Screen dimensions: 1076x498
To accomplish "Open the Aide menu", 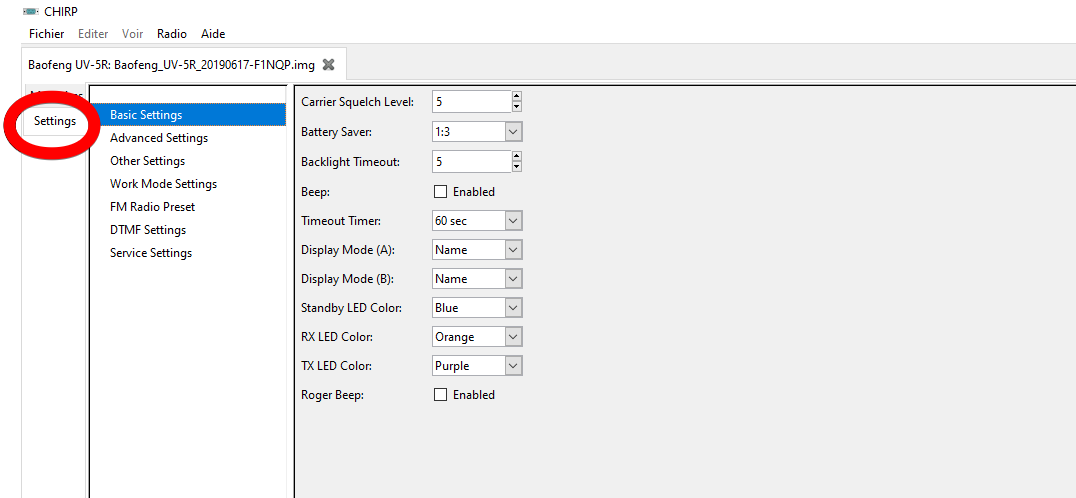I will click(213, 34).
